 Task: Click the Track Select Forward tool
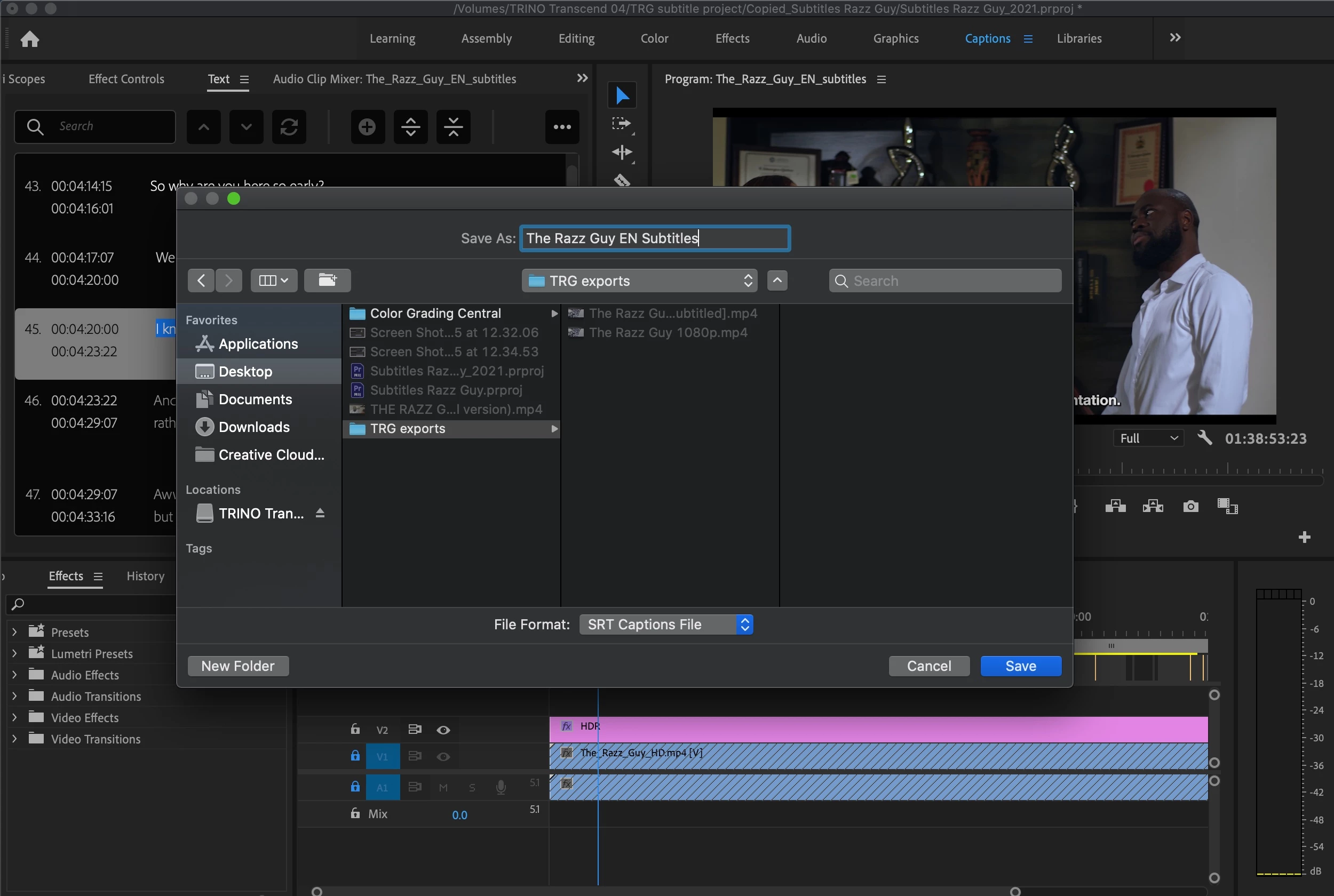[x=622, y=124]
